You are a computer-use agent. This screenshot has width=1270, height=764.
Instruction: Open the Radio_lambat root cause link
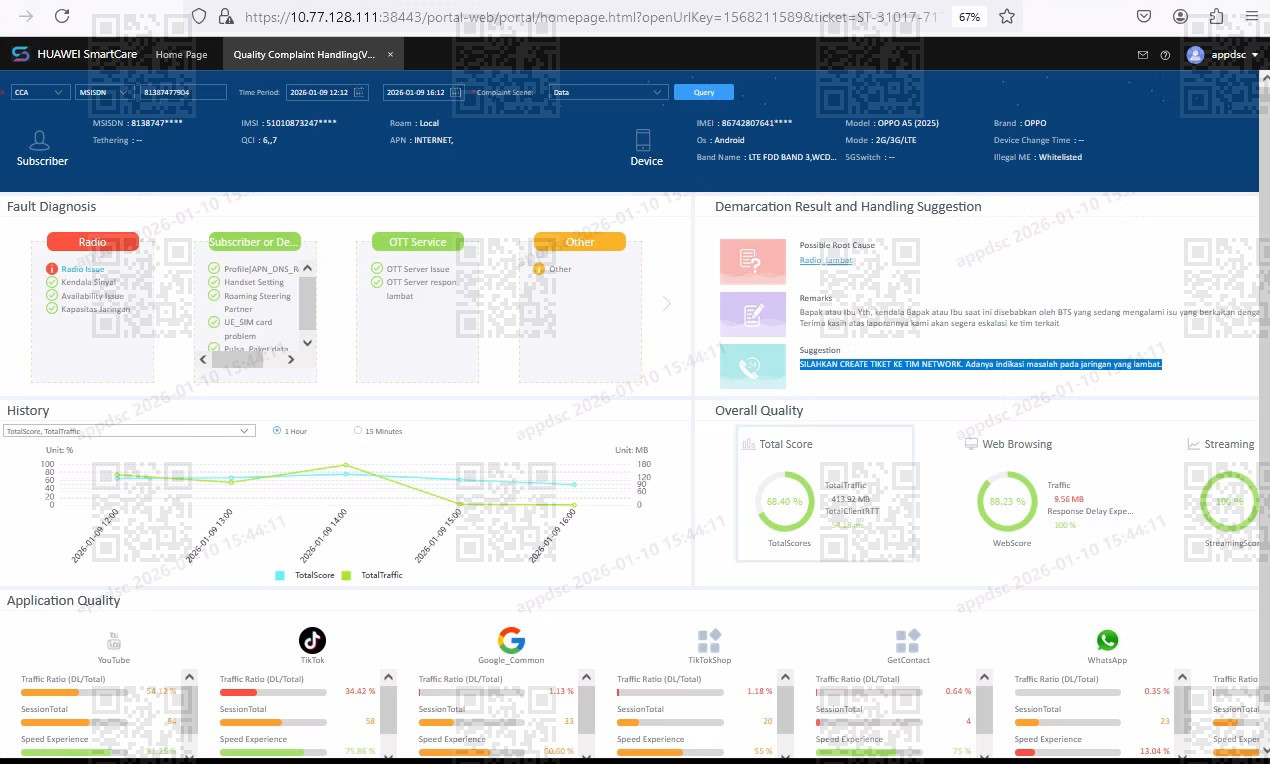[x=826, y=260]
